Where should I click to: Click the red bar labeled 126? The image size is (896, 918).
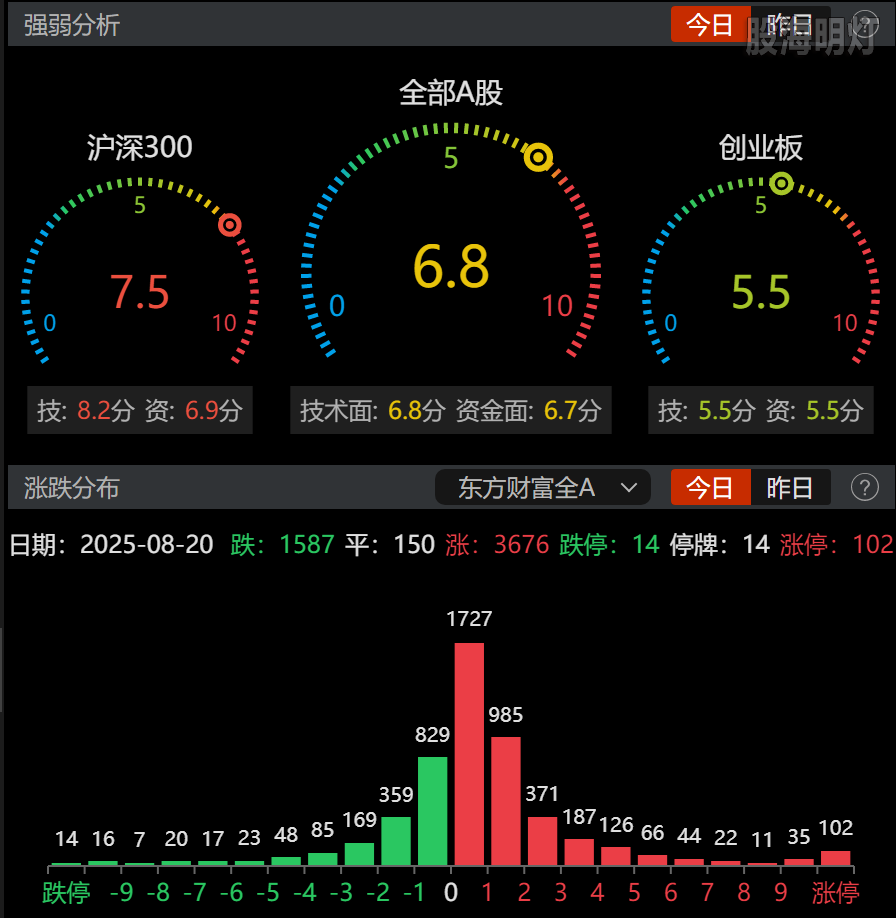point(616,857)
